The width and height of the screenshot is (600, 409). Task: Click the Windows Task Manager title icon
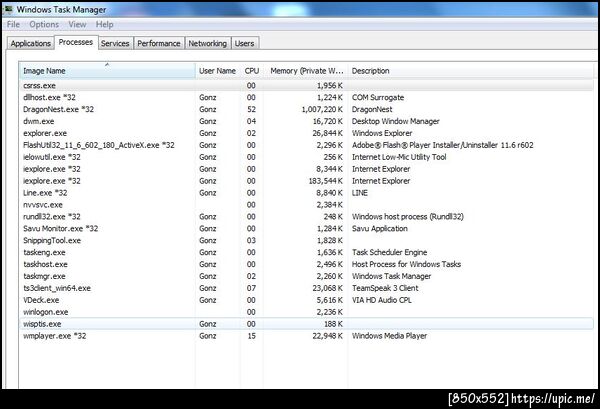7,9
